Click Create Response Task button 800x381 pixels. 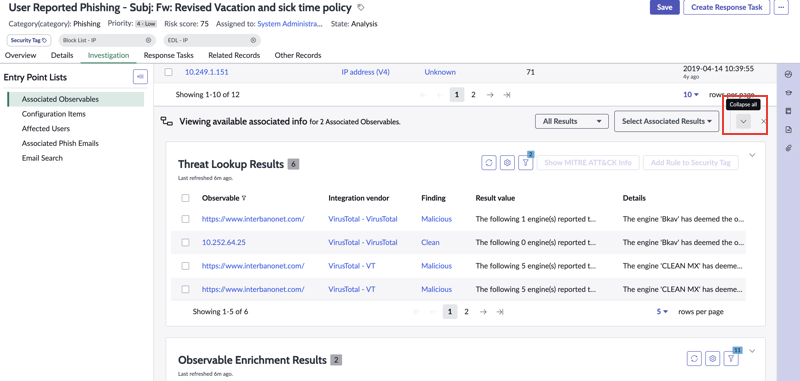727,7
